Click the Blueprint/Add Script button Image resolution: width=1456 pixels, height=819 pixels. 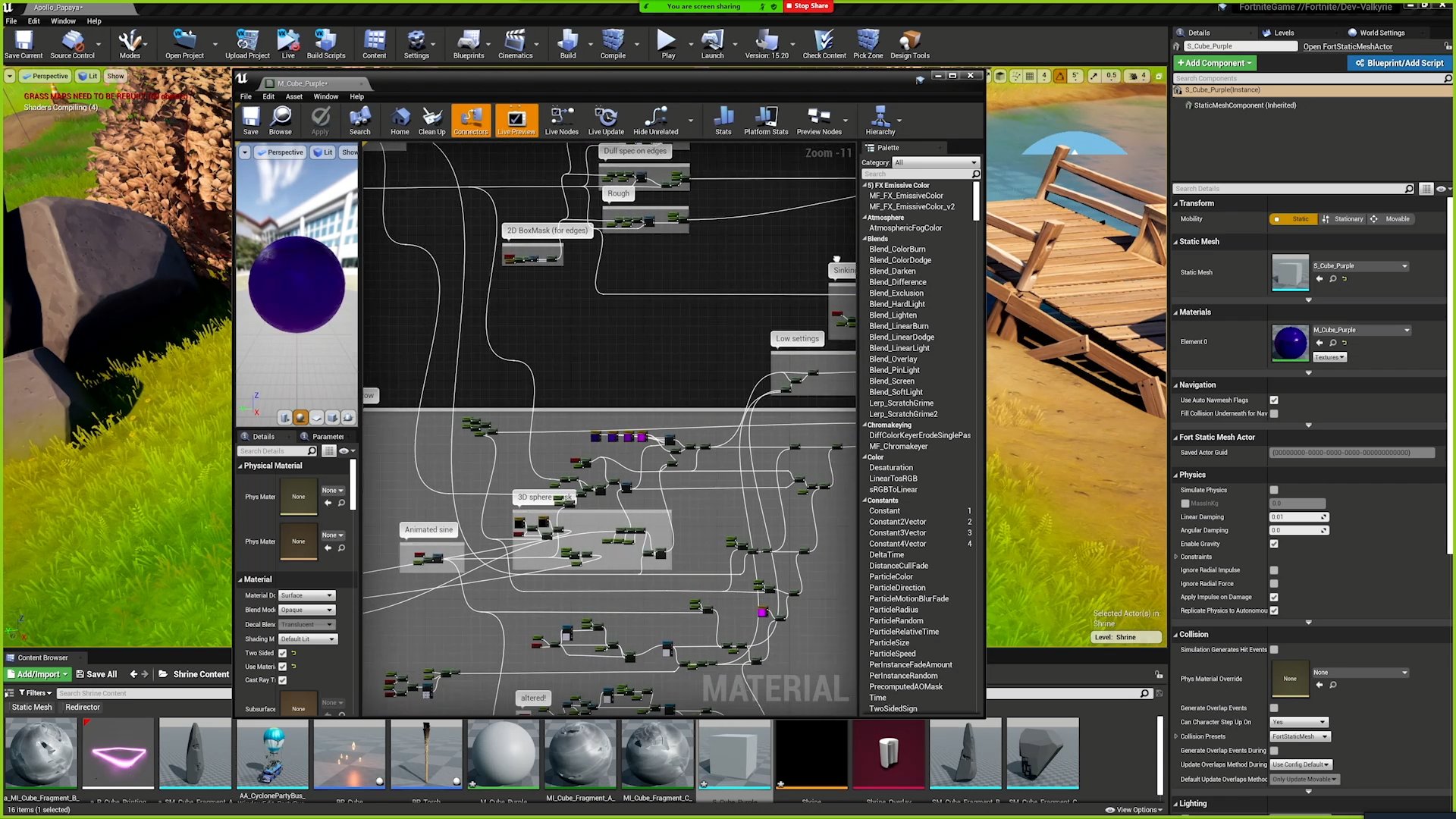[1399, 63]
